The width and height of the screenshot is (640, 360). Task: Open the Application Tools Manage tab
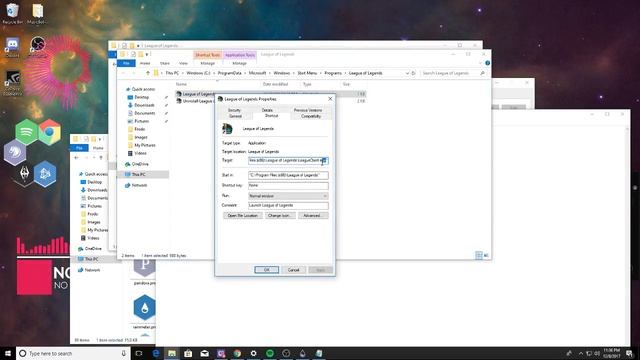(239, 63)
